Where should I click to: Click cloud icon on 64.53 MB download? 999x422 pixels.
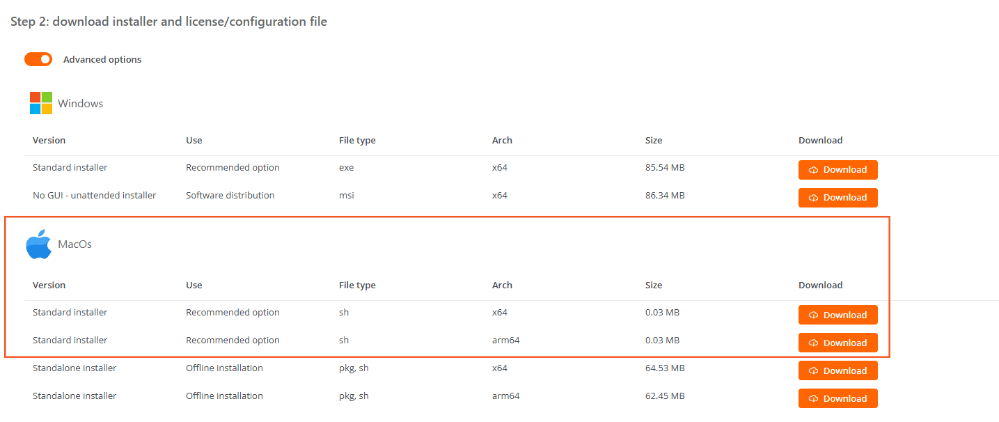pyautogui.click(x=813, y=371)
